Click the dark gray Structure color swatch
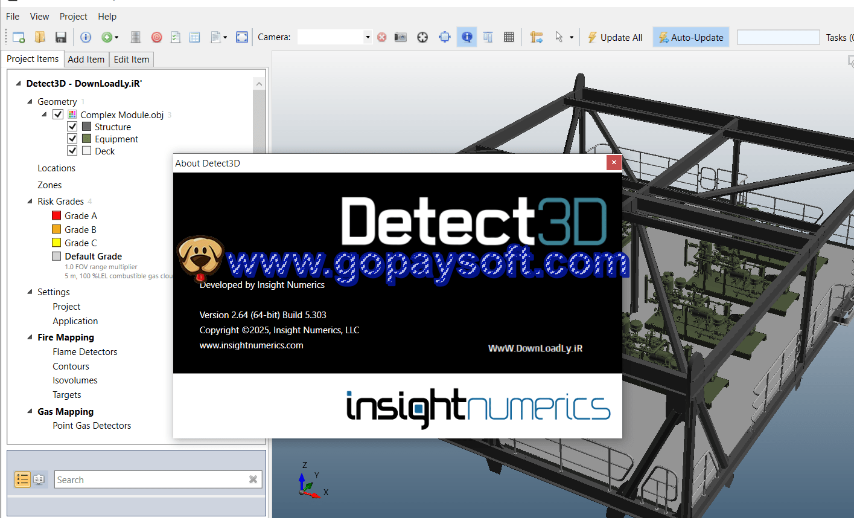Screen dimensions: 854x518 point(86,126)
